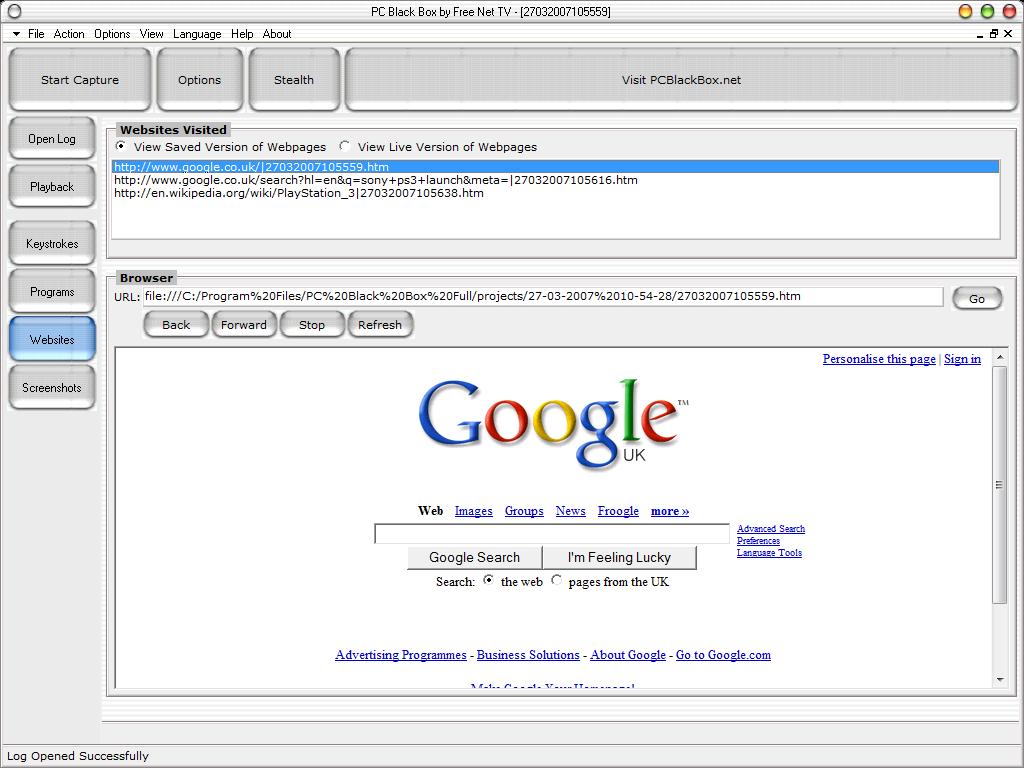Open the Help menu
This screenshot has height=768, width=1024.
point(242,34)
